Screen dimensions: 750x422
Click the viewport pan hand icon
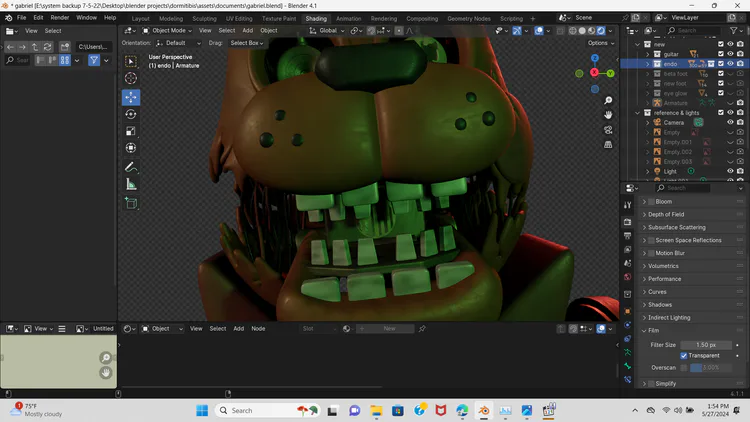[x=608, y=115]
